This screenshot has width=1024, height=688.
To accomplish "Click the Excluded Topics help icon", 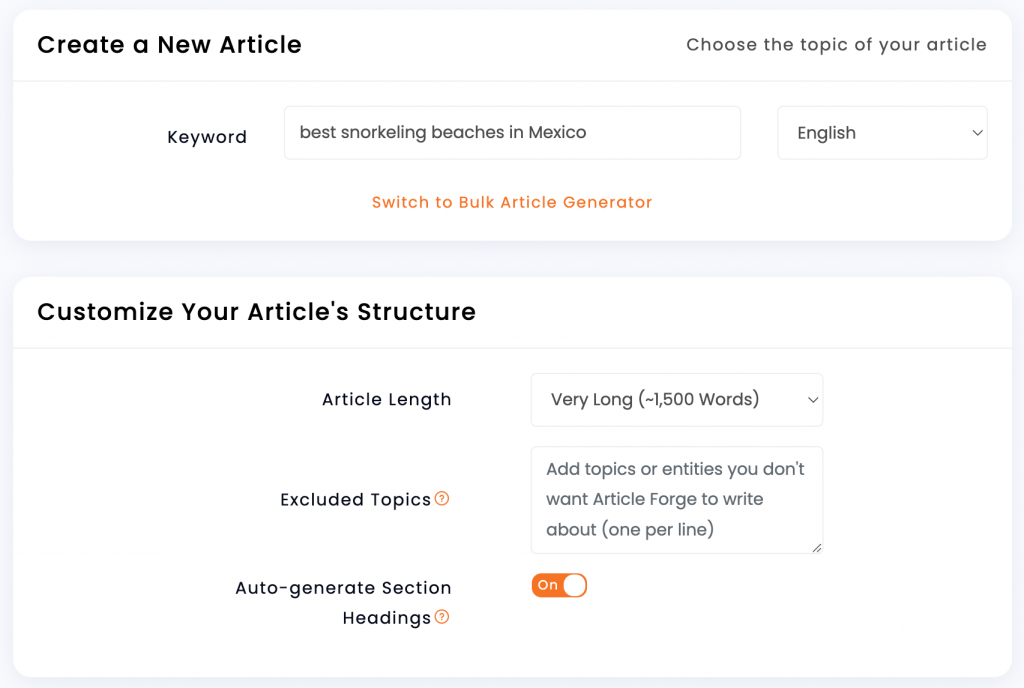I will pos(442,499).
